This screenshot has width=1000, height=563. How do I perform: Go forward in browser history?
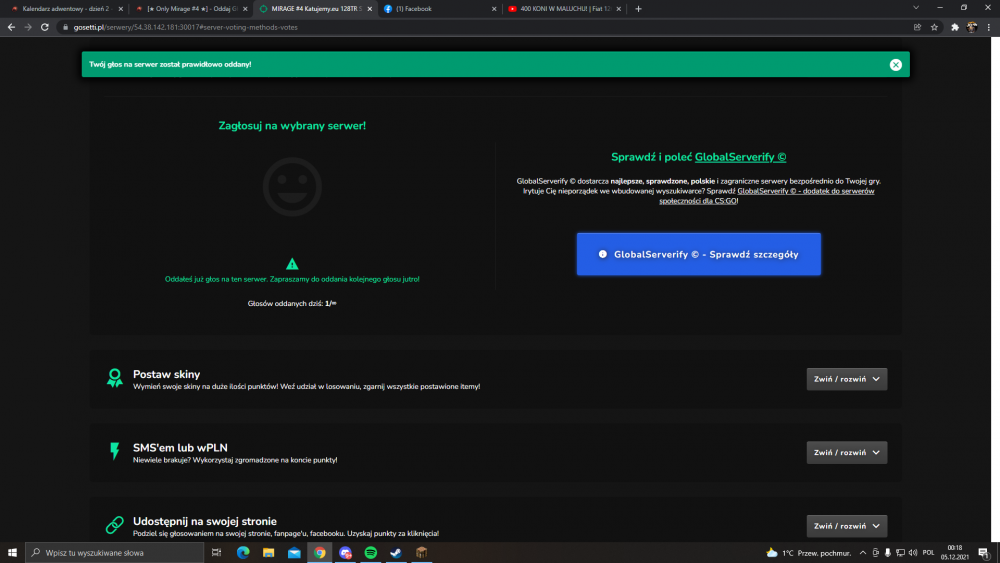point(28,27)
